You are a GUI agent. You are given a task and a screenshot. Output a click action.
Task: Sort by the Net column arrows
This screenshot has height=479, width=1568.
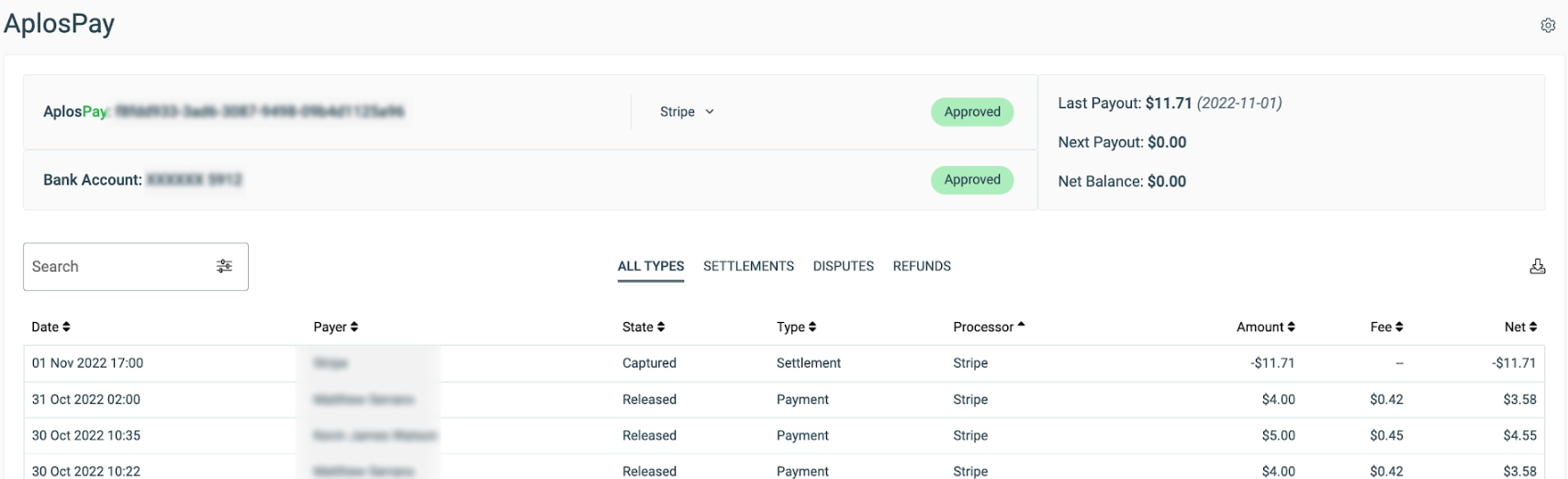[x=1533, y=327]
